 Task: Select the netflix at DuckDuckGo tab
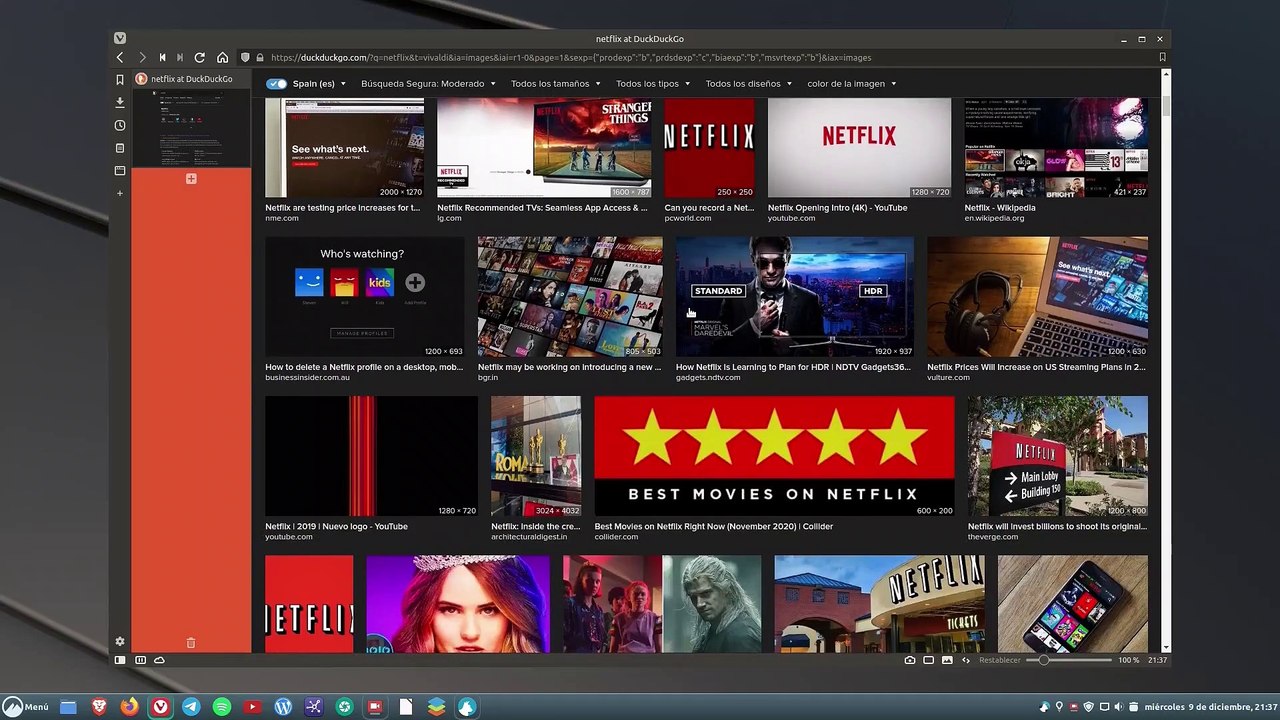[x=191, y=79]
